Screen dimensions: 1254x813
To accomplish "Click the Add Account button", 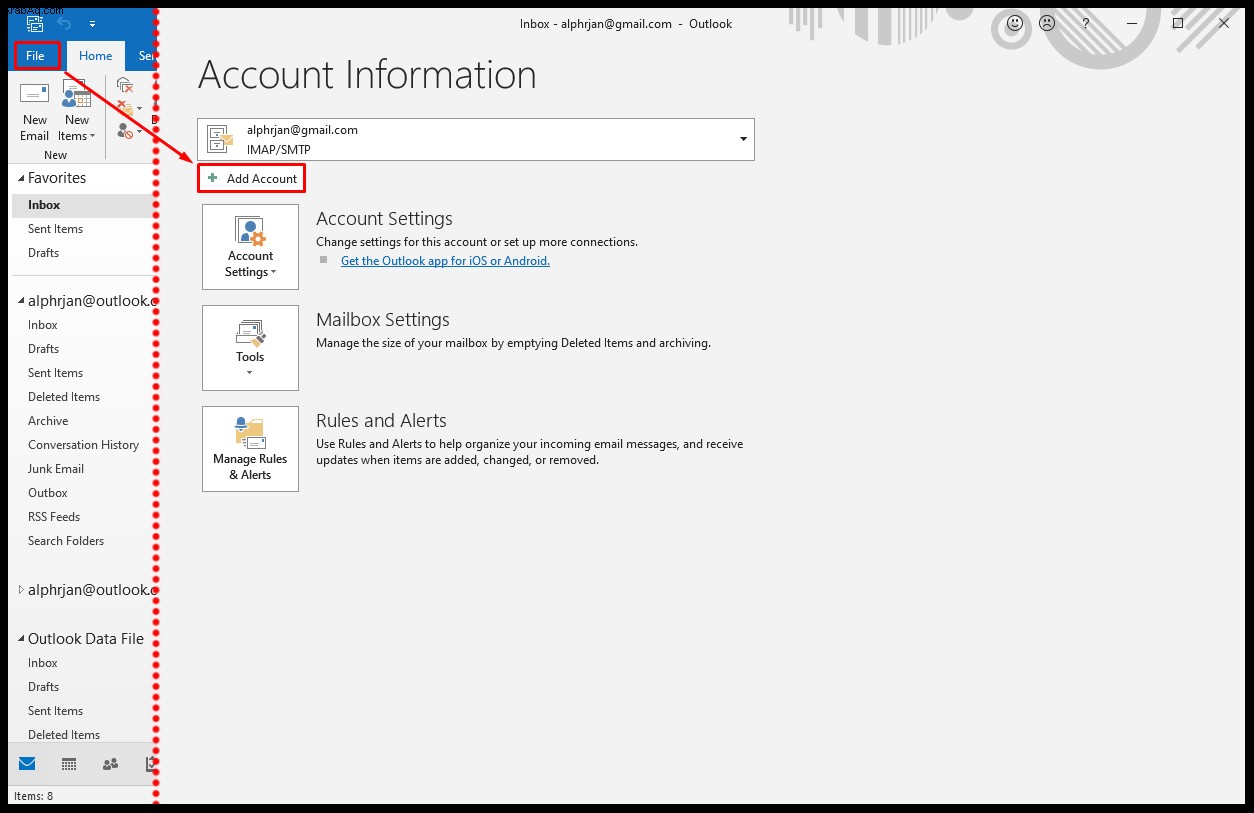I will (x=251, y=178).
